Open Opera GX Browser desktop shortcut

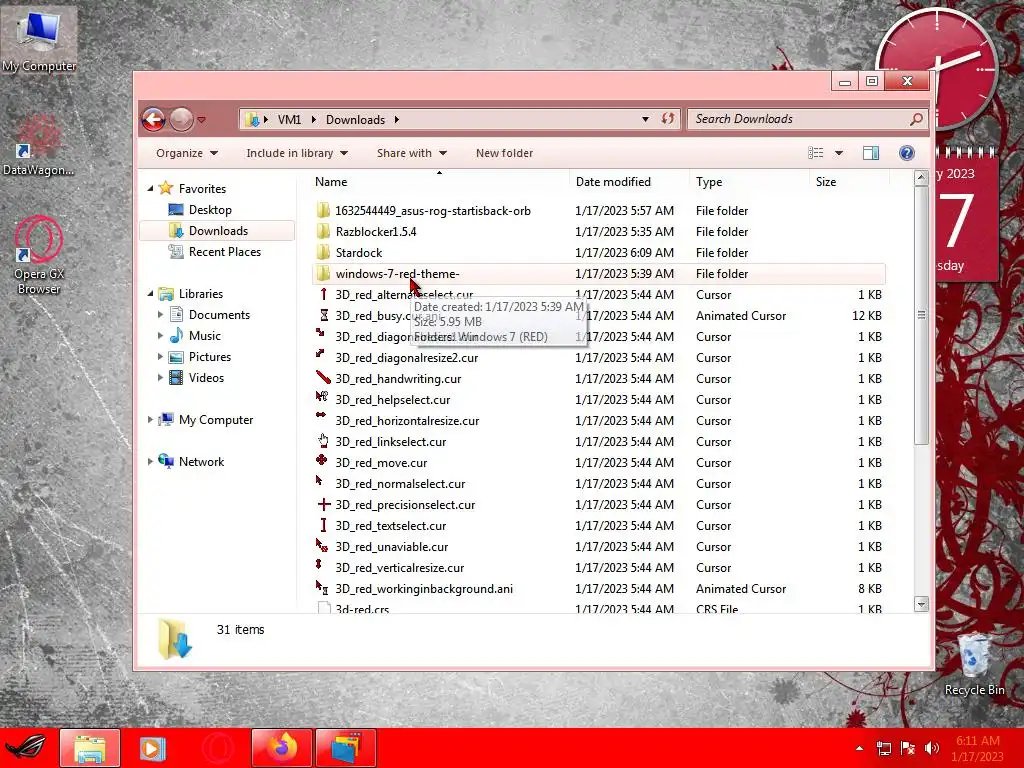[39, 255]
